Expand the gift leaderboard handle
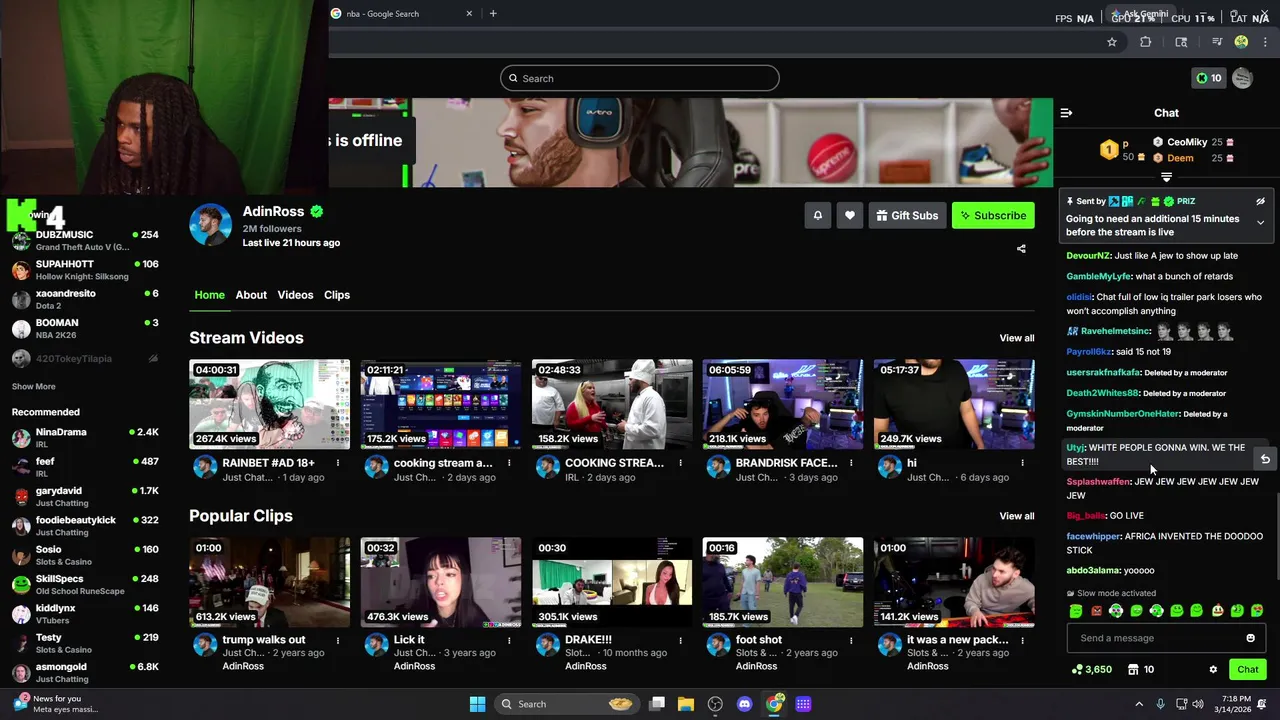 click(1166, 177)
